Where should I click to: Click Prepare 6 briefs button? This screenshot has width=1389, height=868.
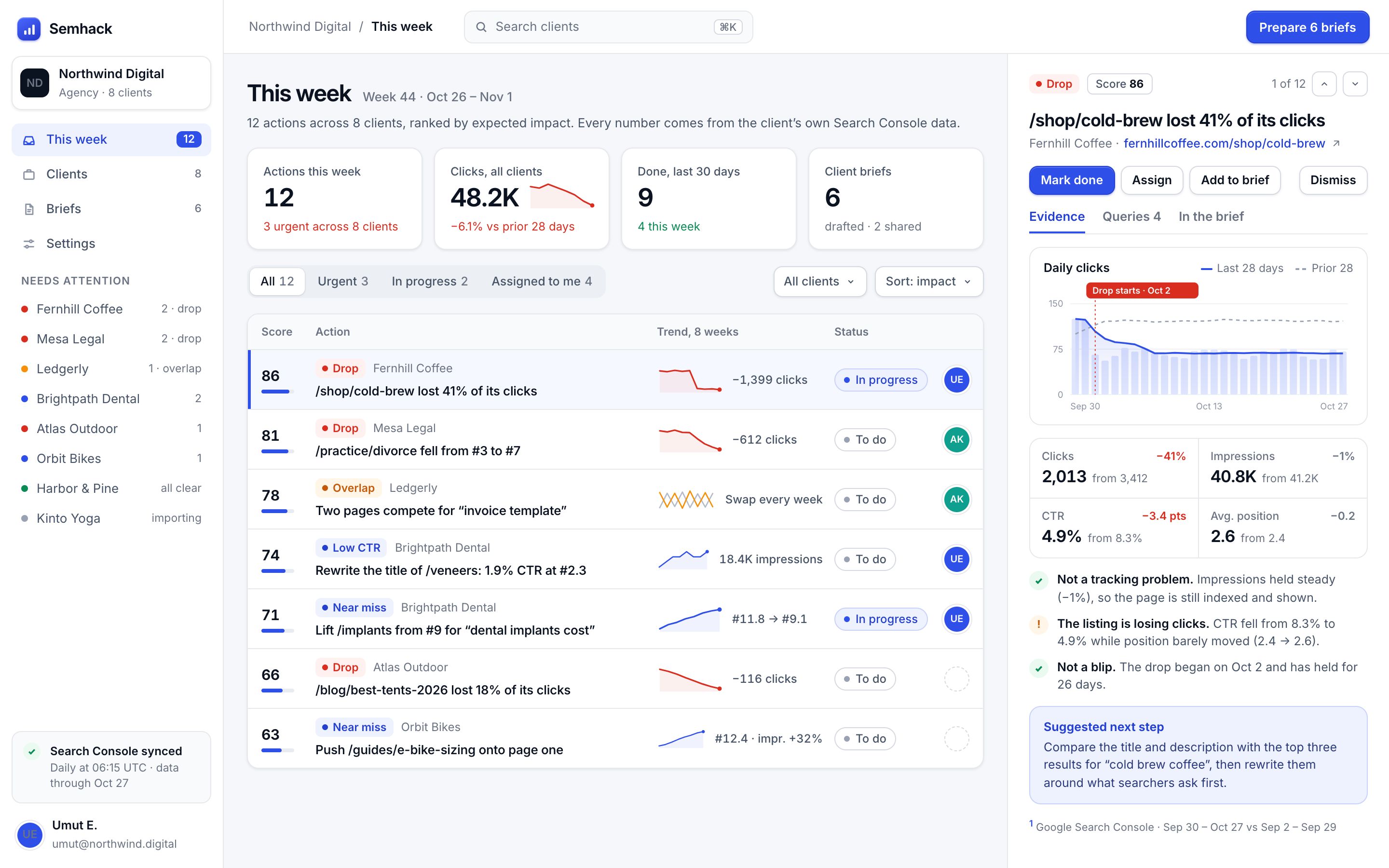(1307, 27)
